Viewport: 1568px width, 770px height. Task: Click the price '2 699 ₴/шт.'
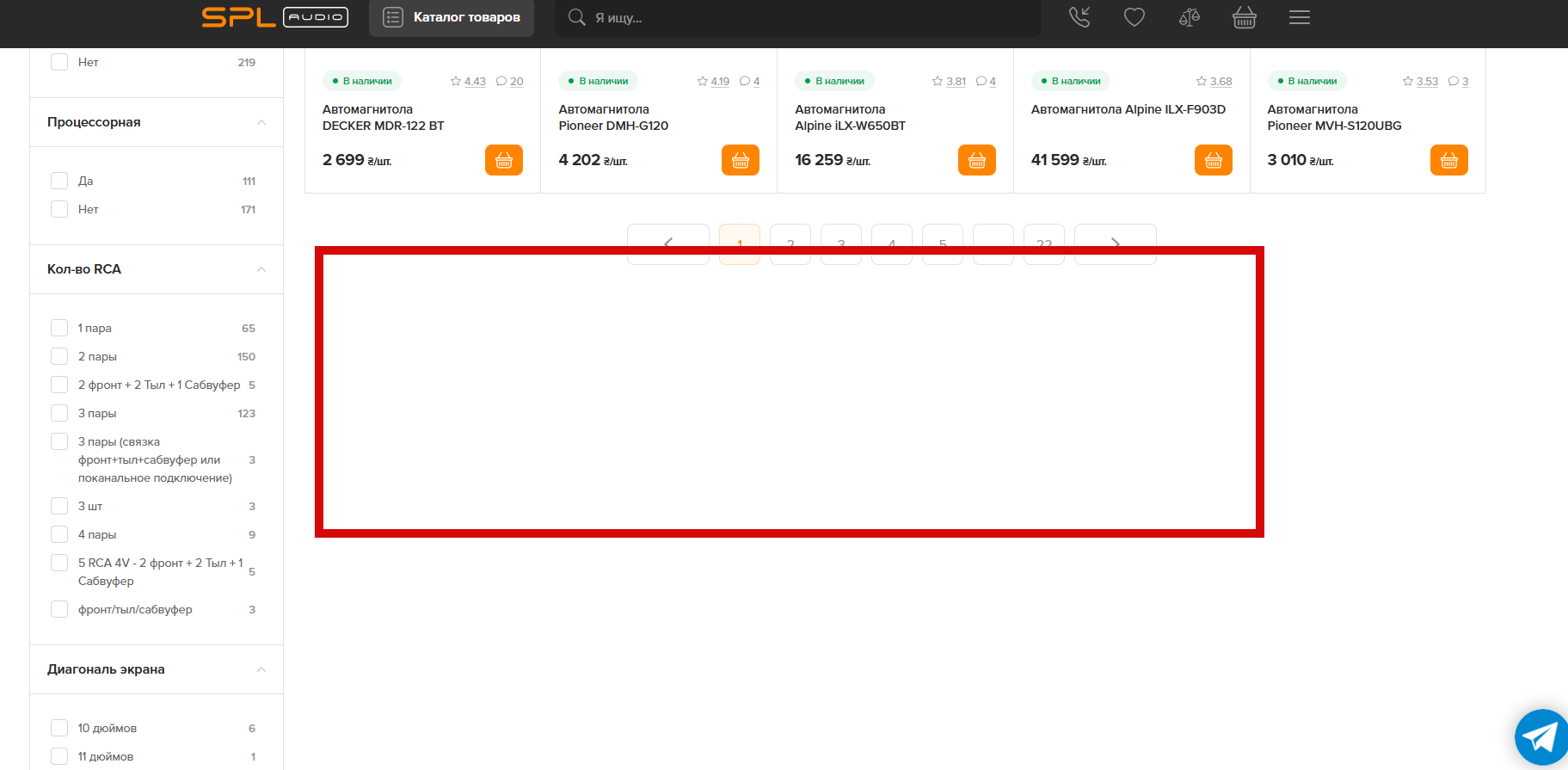[357, 160]
